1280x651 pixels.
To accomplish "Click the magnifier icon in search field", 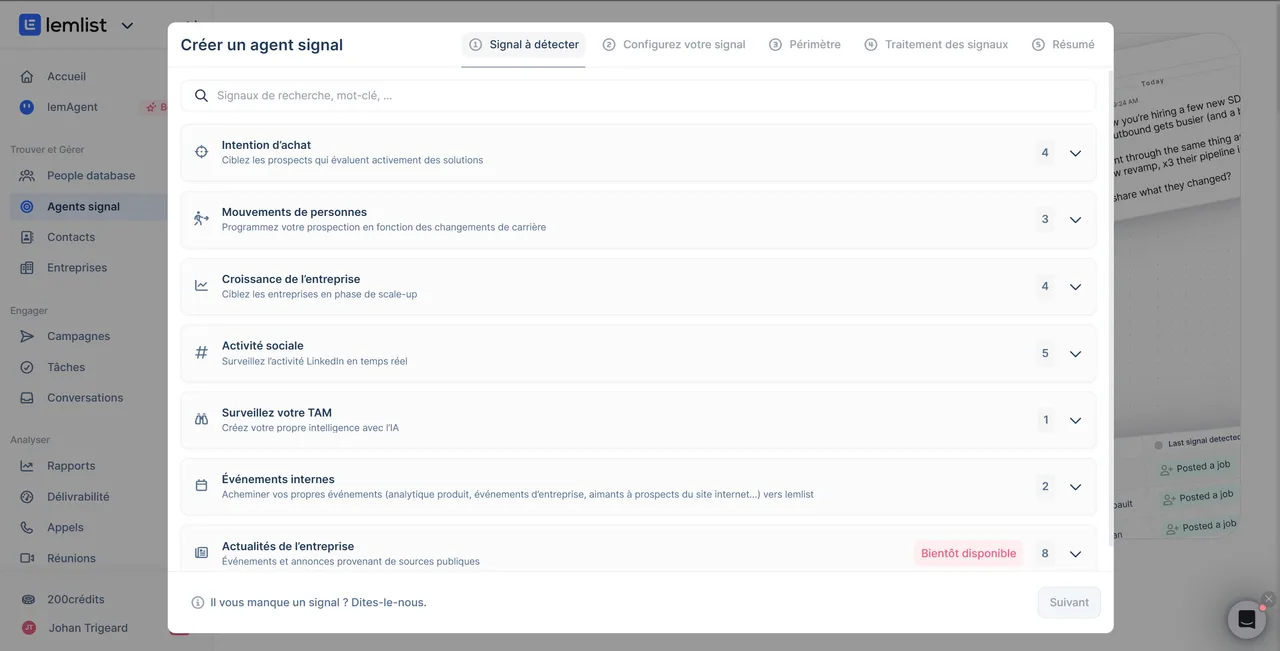I will click(201, 96).
